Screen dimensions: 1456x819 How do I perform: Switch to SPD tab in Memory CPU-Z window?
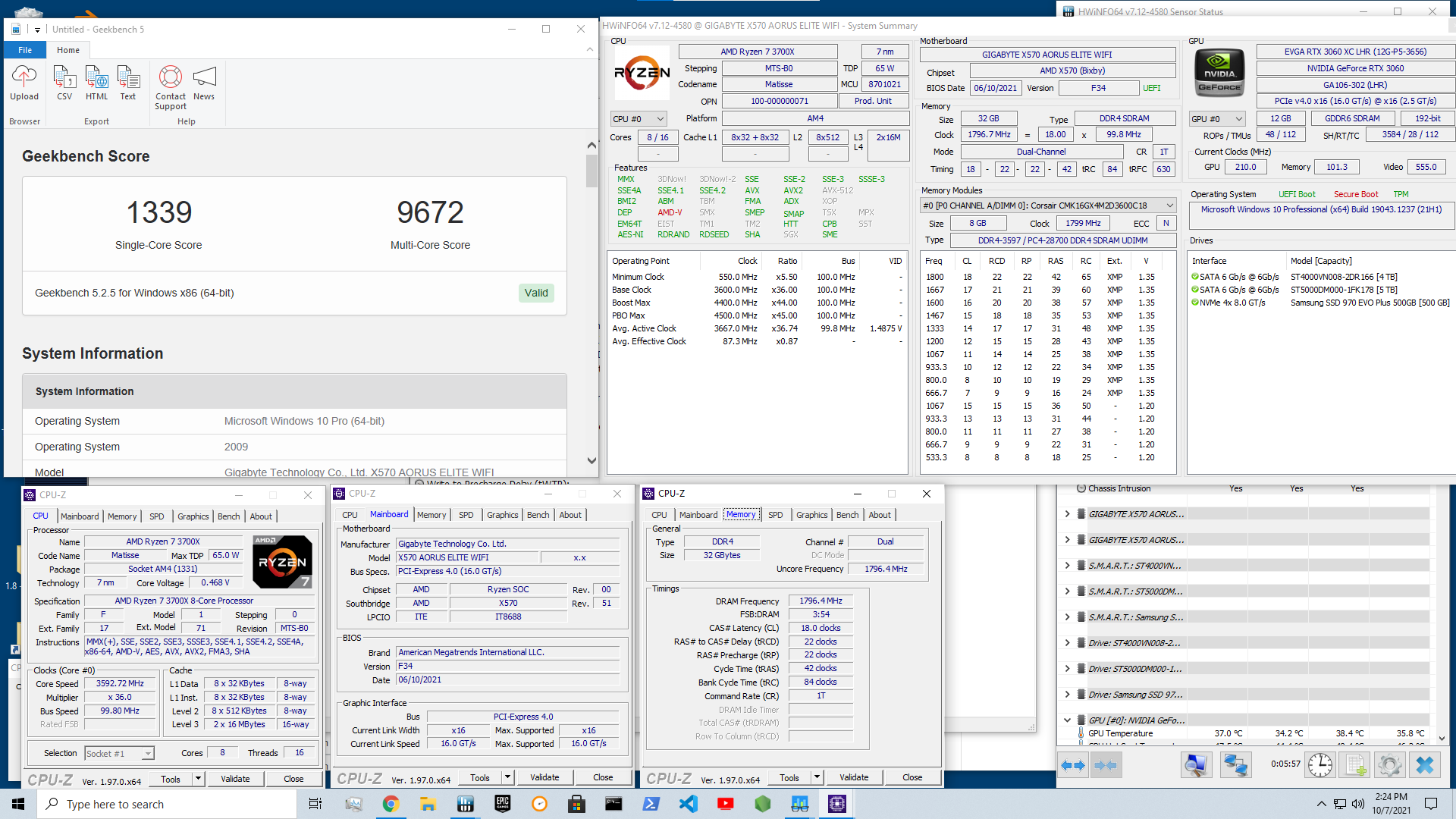775,515
